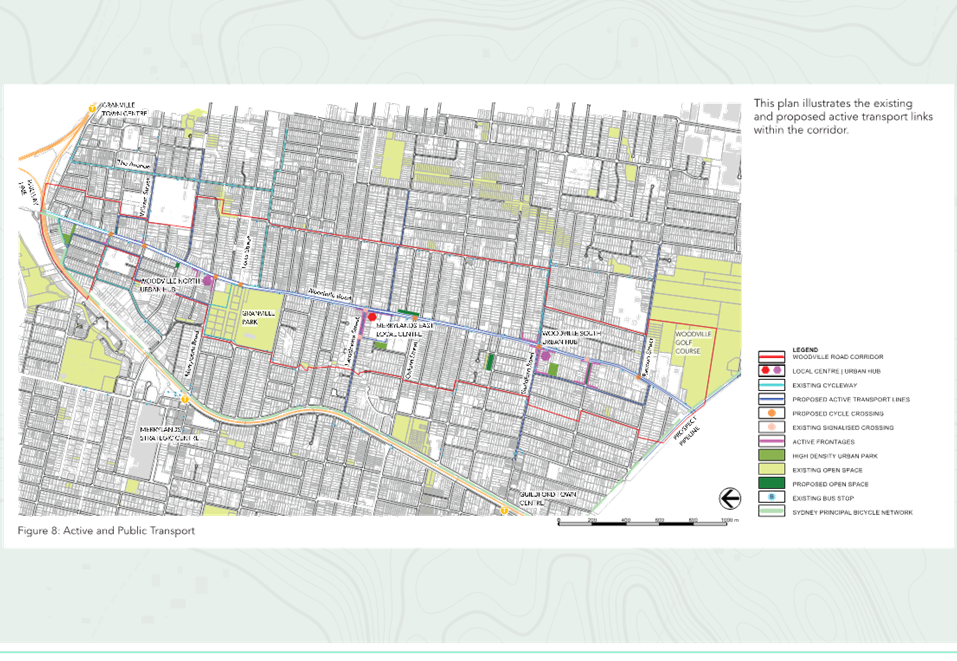Select the purple Woodville North Urban Hub dot
This screenshot has height=661, width=957.
[208, 281]
